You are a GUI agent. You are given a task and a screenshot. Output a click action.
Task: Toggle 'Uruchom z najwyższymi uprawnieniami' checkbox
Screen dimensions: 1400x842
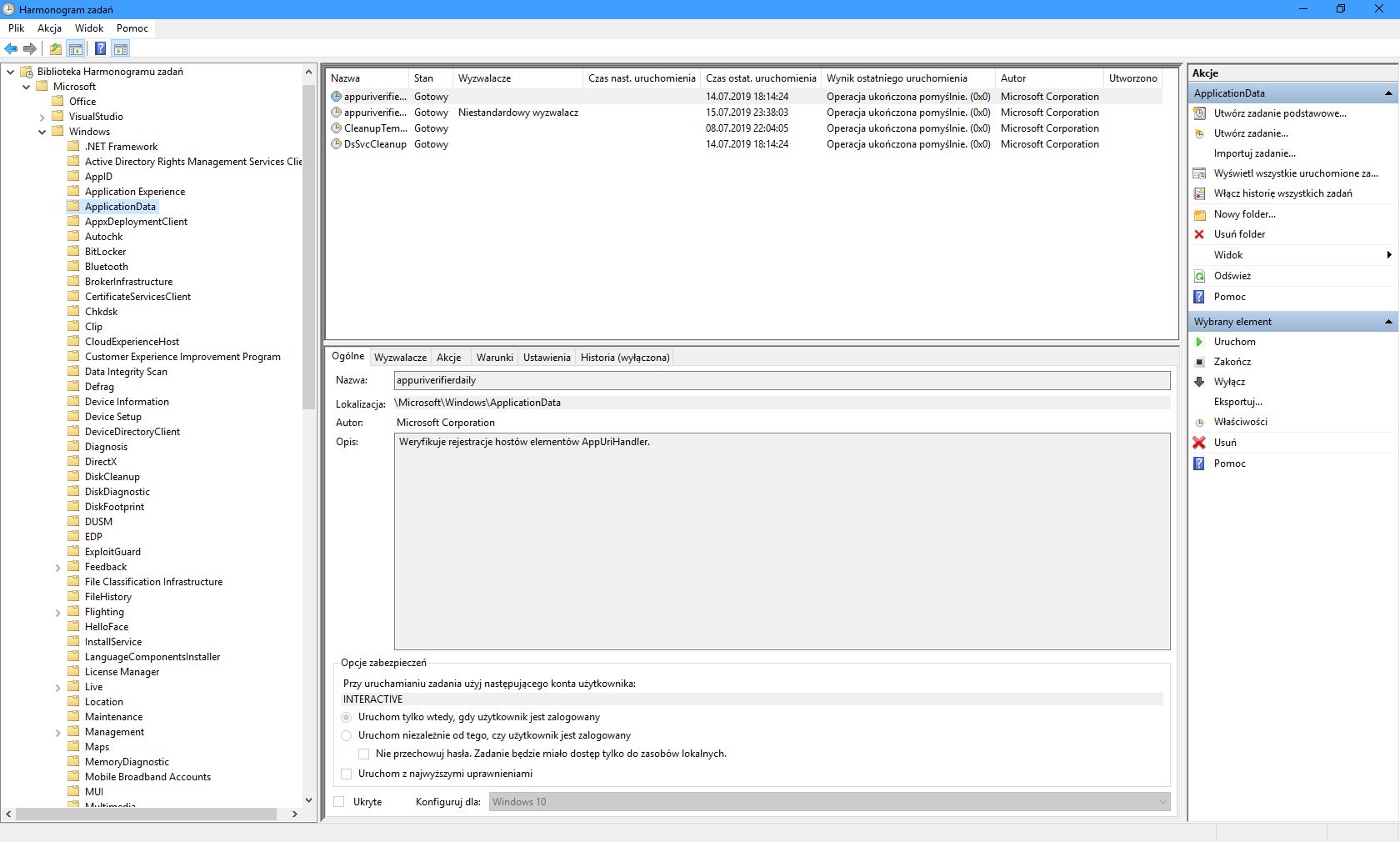tap(347, 774)
